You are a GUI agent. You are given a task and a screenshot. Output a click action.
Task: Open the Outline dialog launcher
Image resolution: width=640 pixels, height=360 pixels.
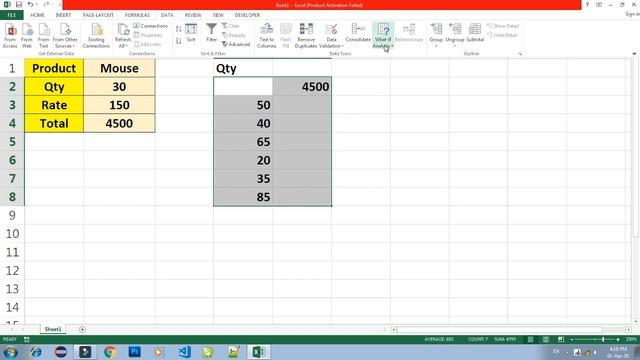(520, 54)
